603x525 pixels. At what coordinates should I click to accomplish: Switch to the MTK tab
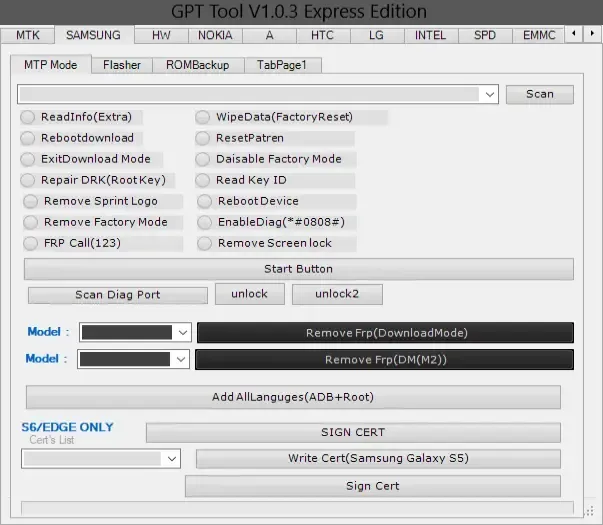pyautogui.click(x=28, y=35)
